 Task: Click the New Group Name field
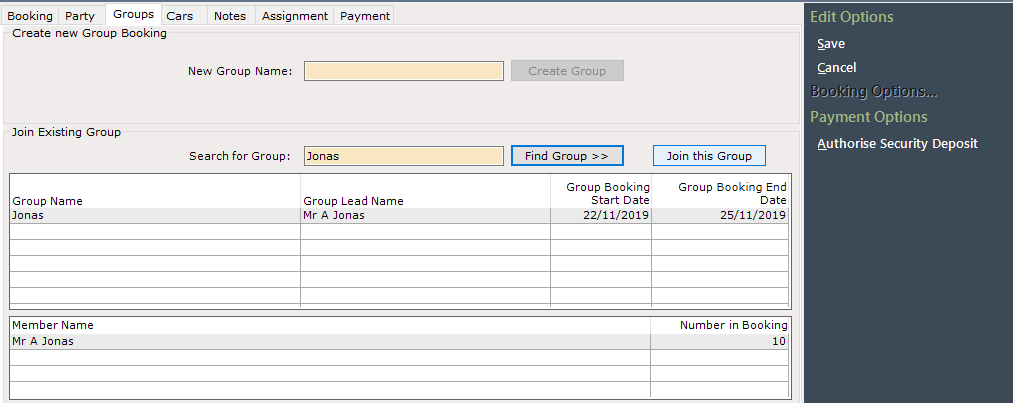(404, 71)
